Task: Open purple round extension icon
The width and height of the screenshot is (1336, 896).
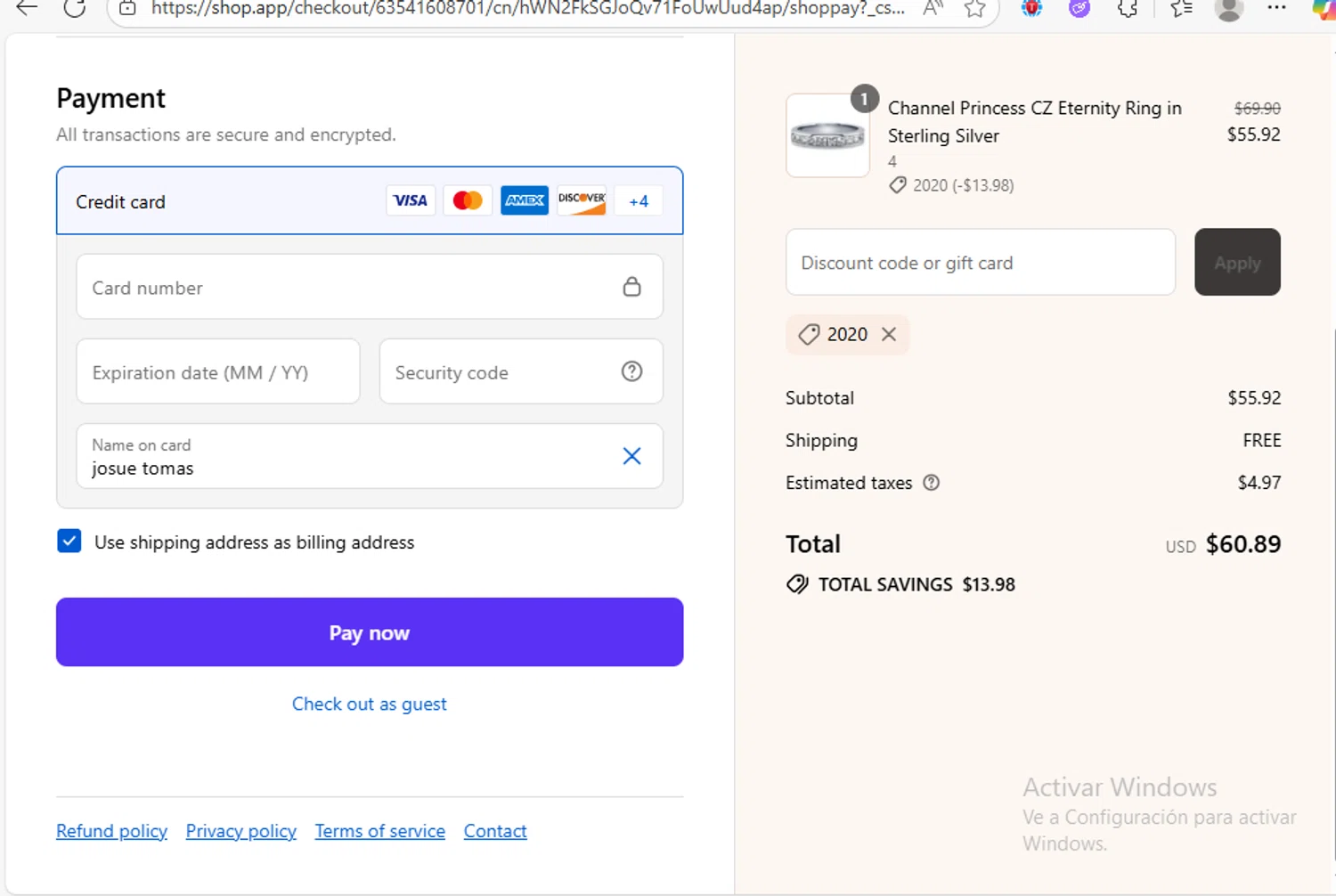Action: (1079, 9)
